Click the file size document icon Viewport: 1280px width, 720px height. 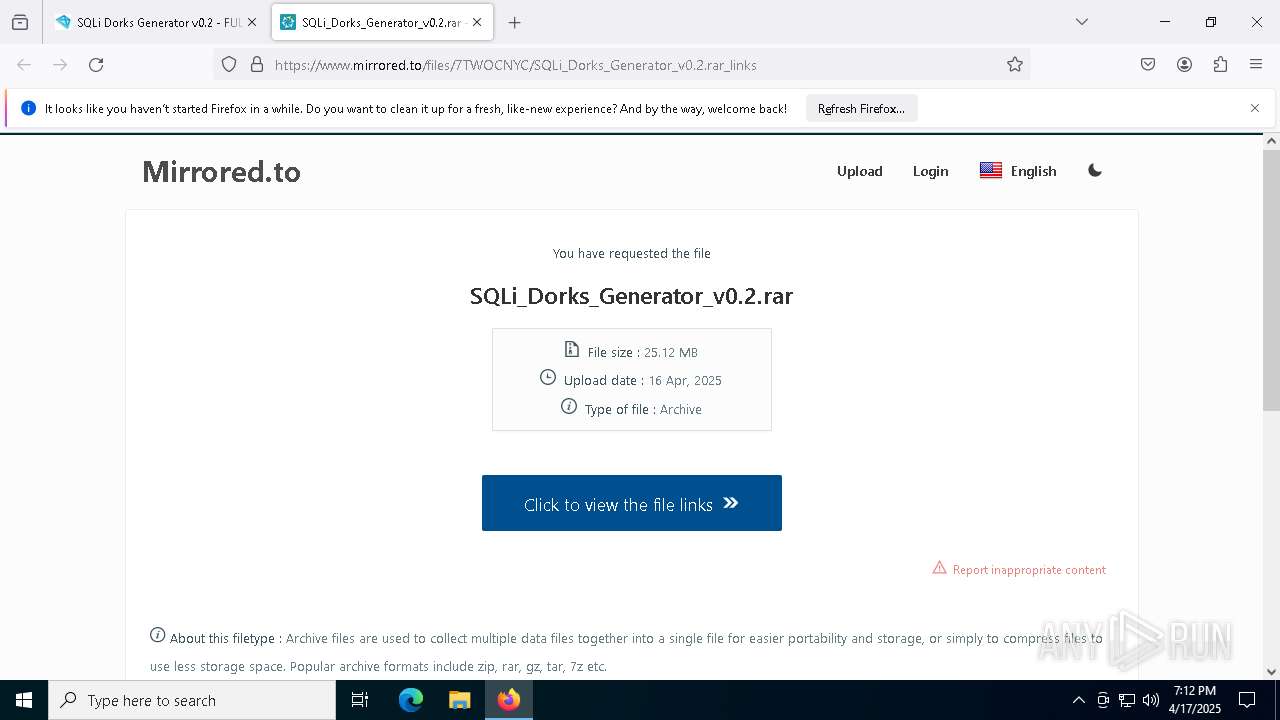click(x=571, y=349)
